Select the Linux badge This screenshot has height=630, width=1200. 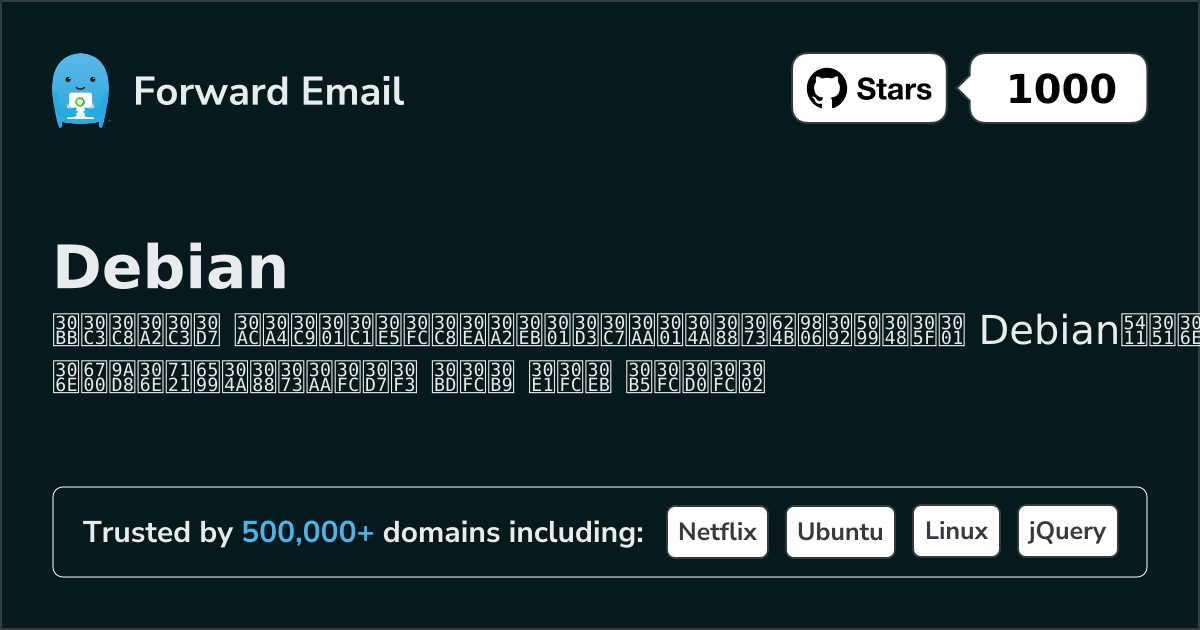[956, 531]
